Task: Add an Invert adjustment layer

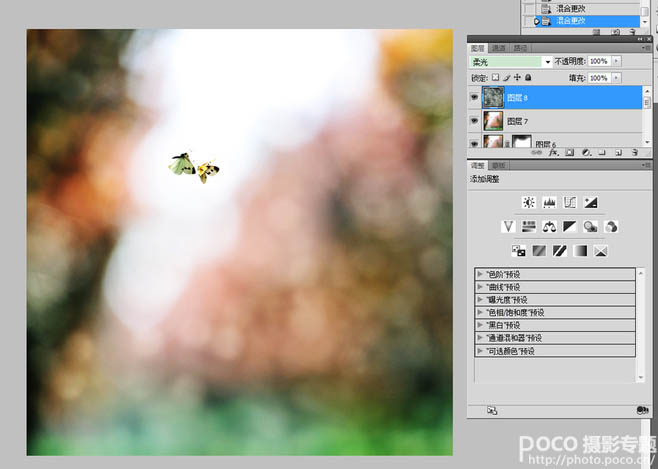Action: [x=519, y=251]
